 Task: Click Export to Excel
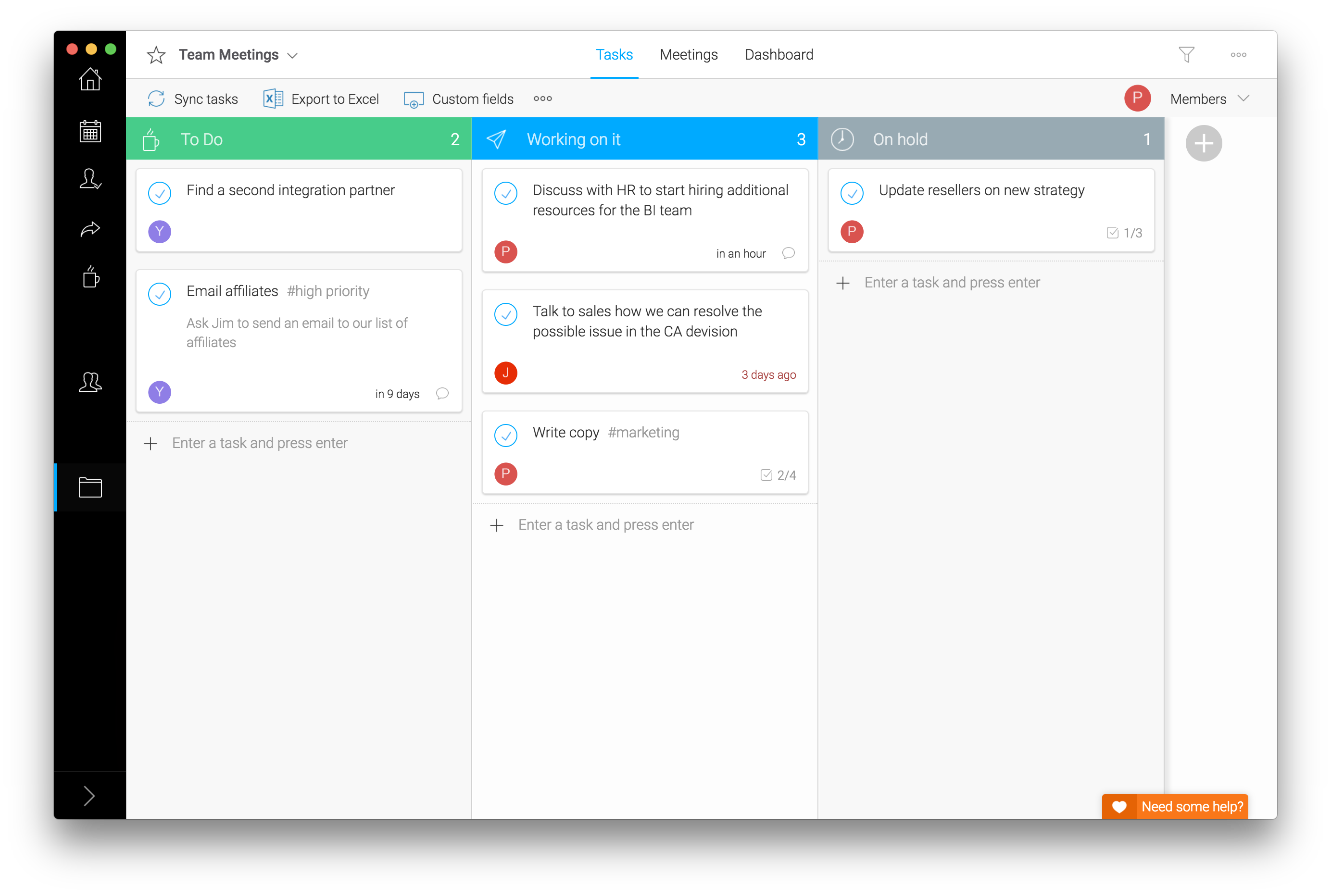pyautogui.click(x=322, y=99)
